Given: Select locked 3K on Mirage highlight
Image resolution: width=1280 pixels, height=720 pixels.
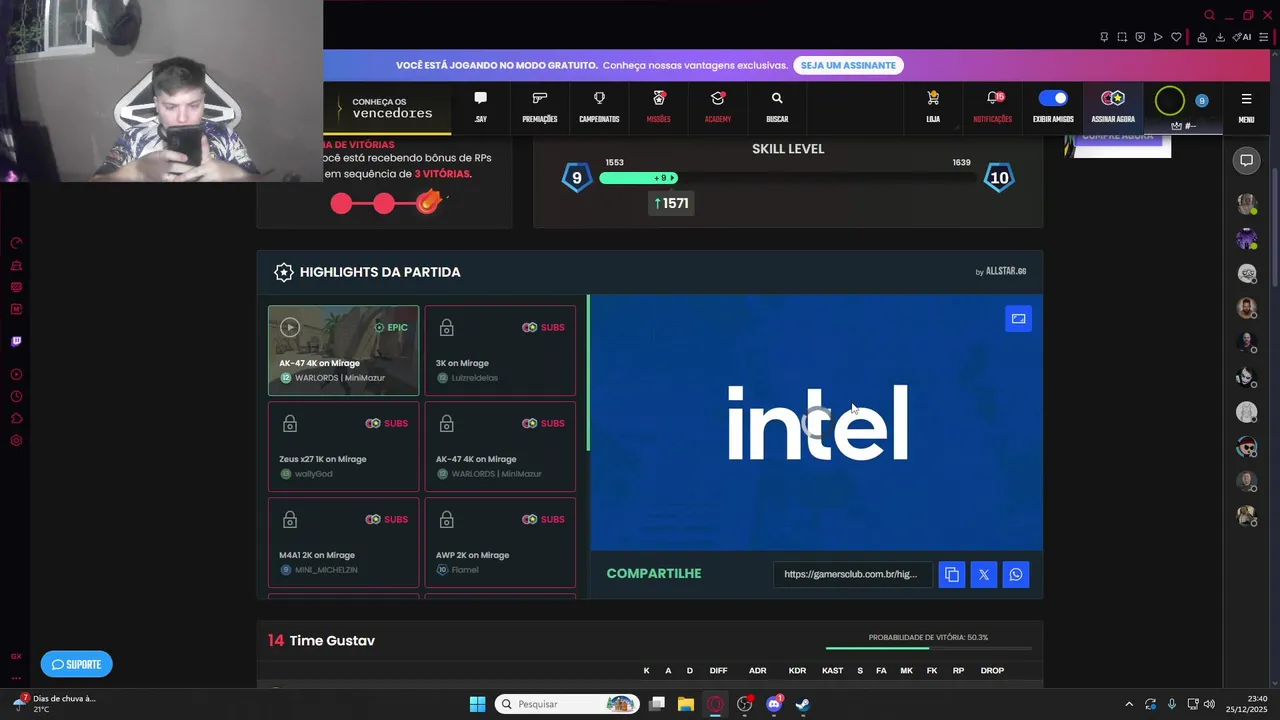Looking at the screenshot, I should pyautogui.click(x=500, y=351).
